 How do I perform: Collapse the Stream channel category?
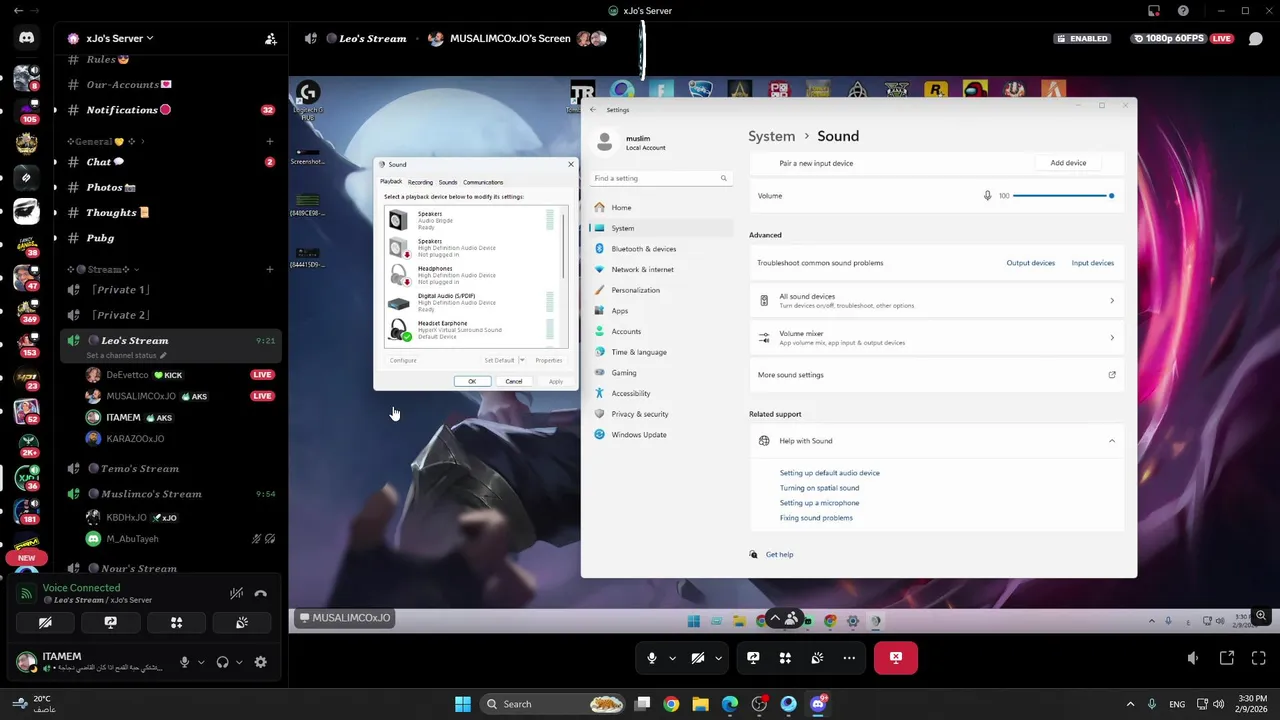[x=103, y=269]
